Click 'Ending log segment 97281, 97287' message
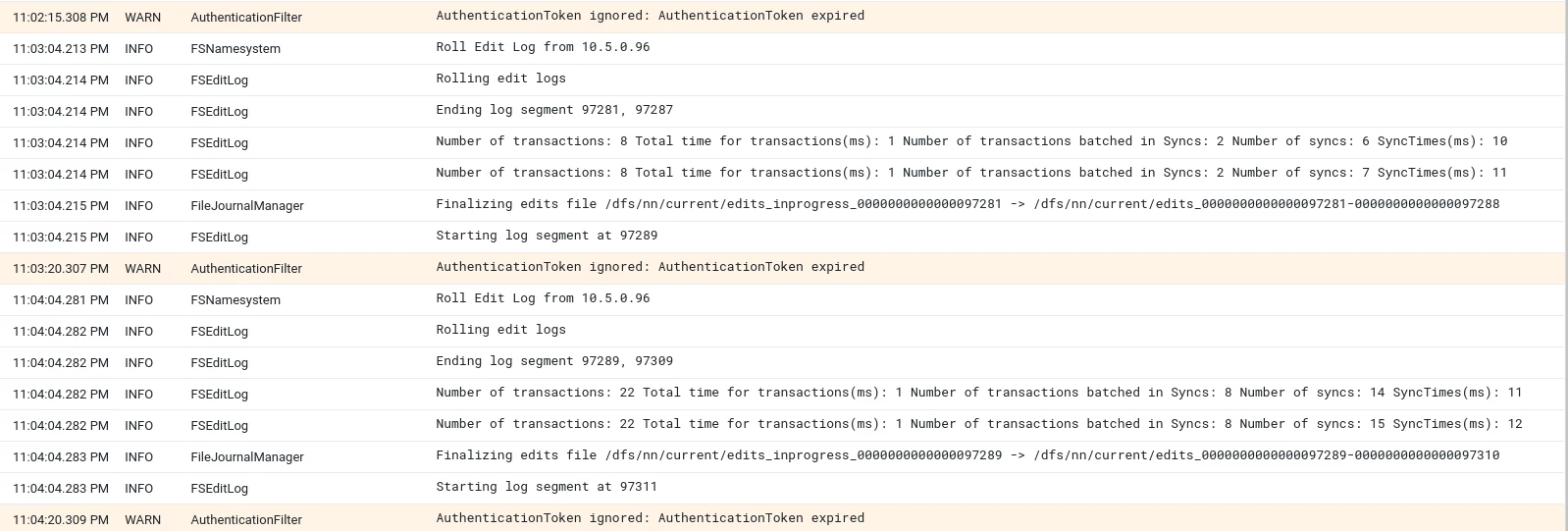Viewport: 1568px width, 531px height. coord(554,110)
